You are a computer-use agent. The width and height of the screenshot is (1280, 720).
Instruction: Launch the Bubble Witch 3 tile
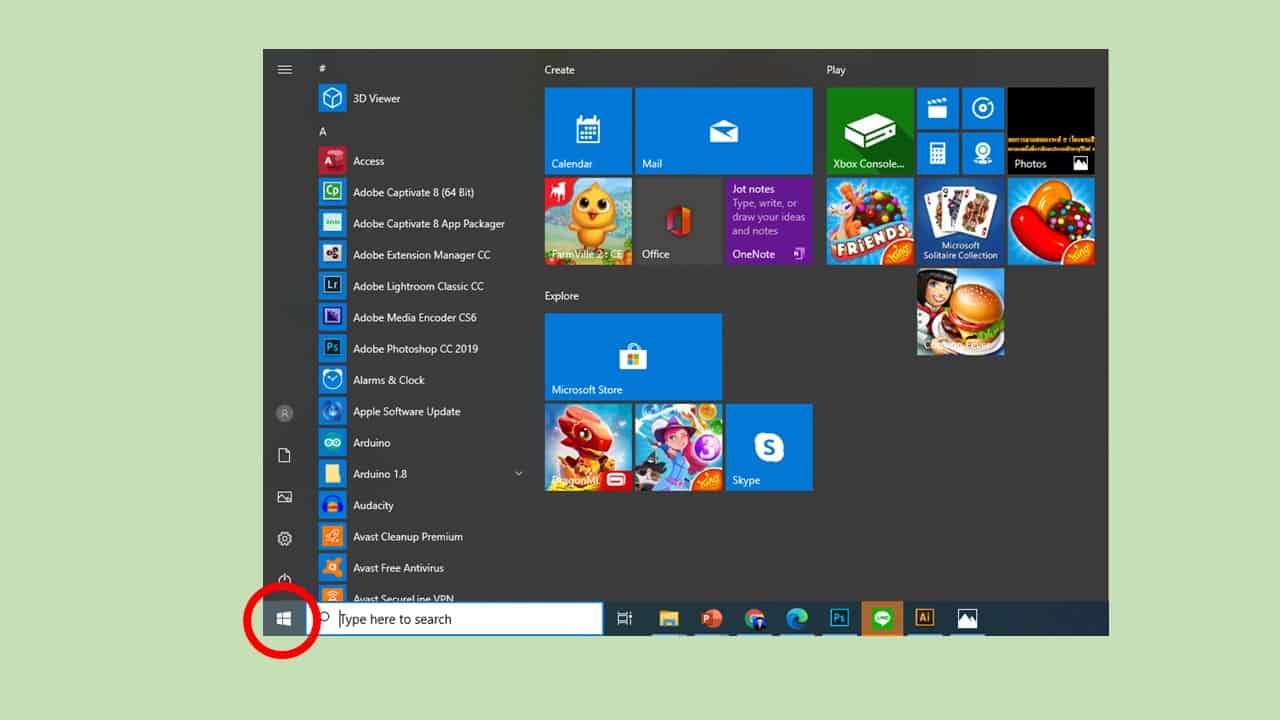[x=678, y=447]
